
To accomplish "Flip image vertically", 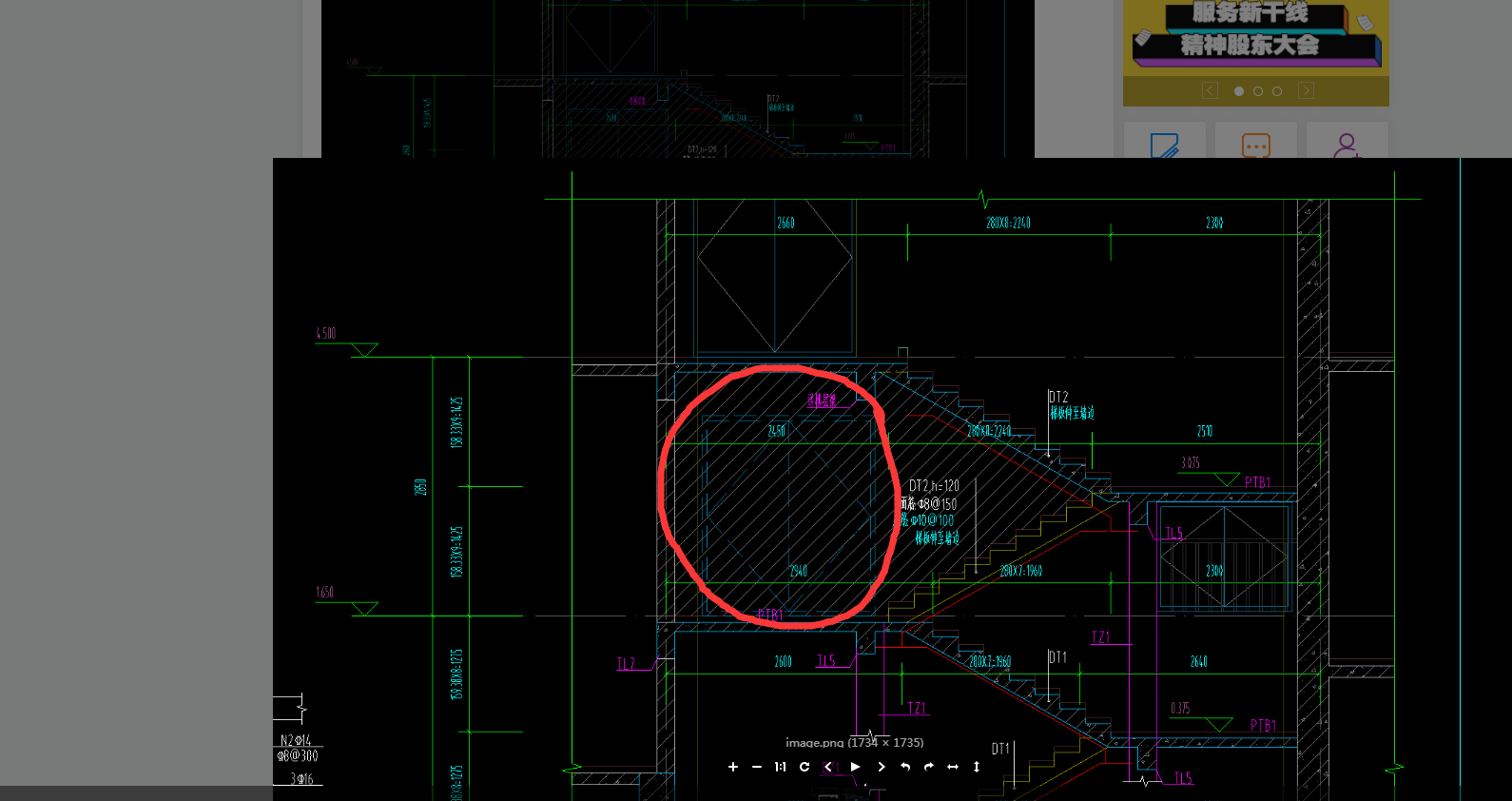I will point(977,767).
